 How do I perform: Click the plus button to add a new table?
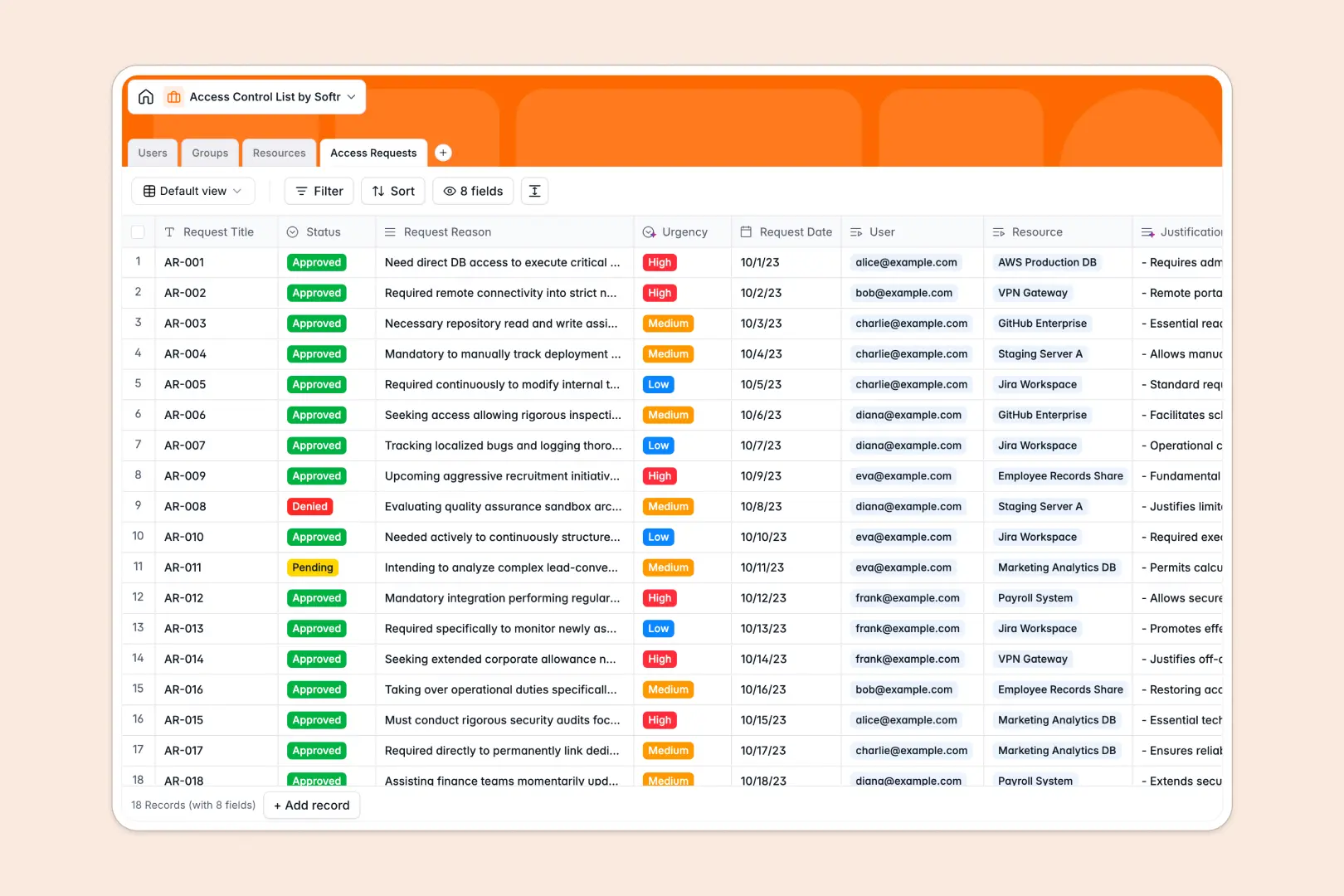[x=443, y=153]
